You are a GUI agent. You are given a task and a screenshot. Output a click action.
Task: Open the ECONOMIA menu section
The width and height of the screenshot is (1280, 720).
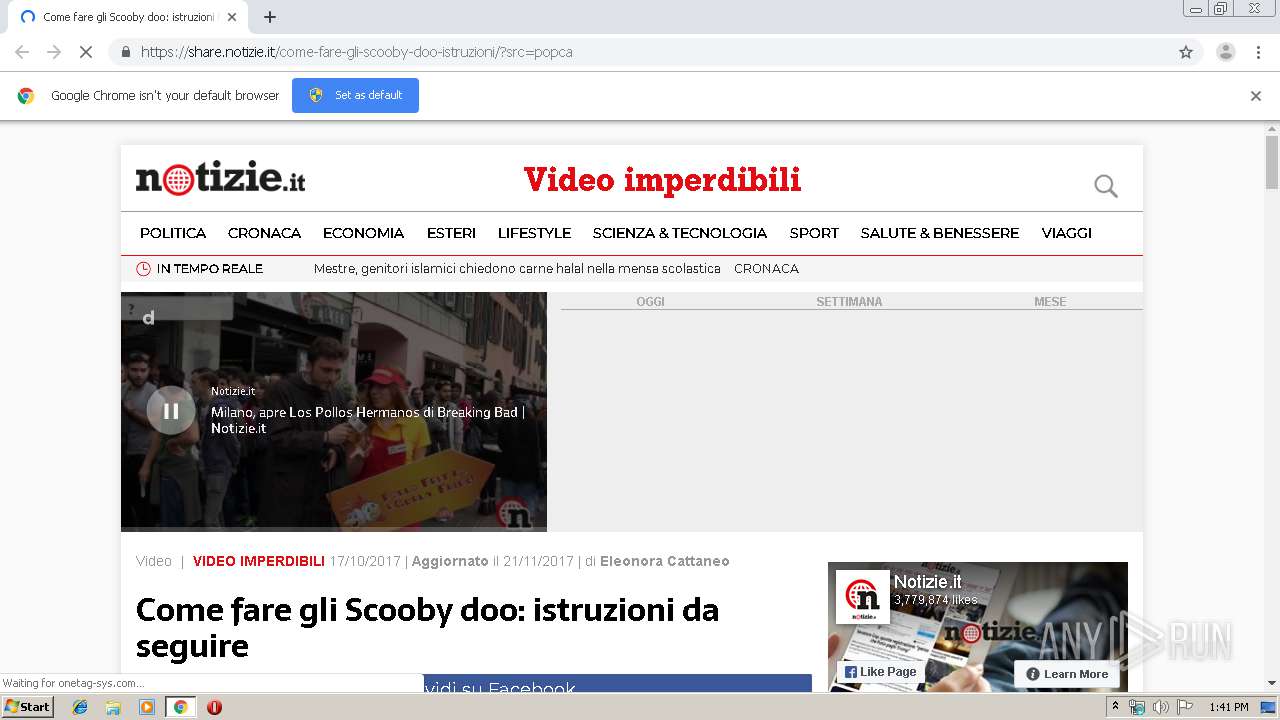pos(363,233)
